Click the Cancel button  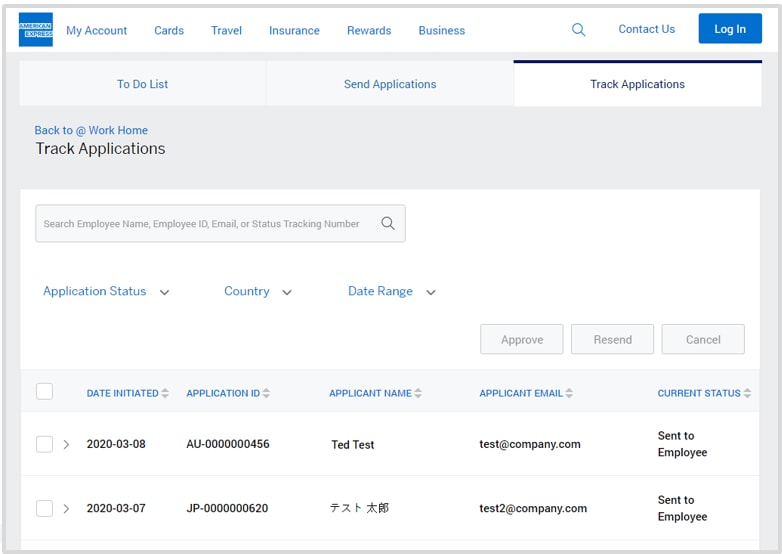(703, 339)
